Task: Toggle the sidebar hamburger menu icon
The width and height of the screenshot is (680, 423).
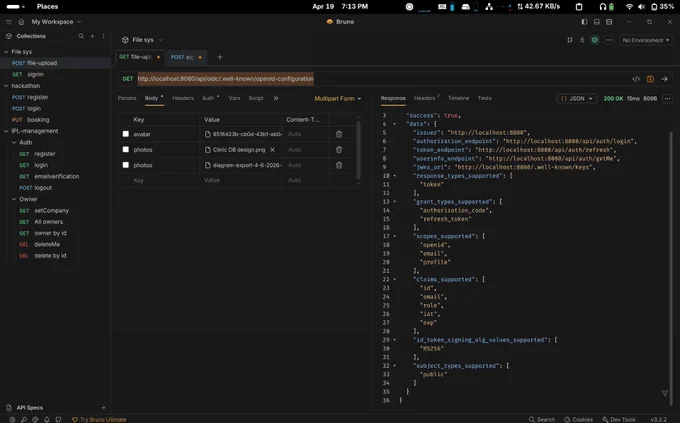Action: tap(9, 22)
